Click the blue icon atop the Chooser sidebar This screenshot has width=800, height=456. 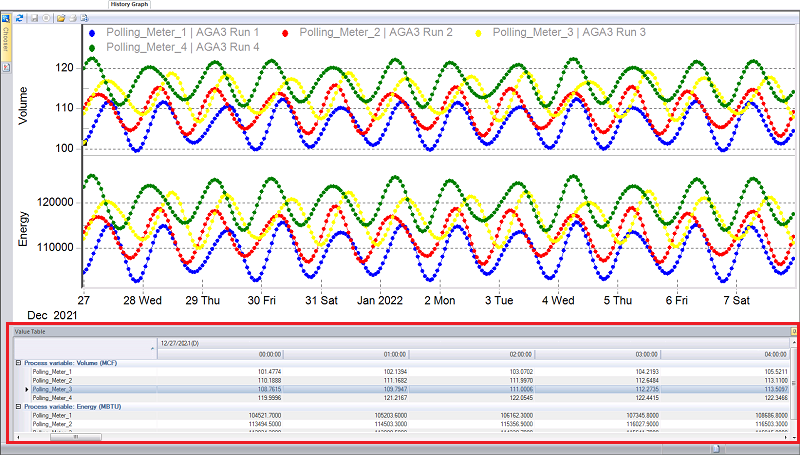tap(6, 19)
